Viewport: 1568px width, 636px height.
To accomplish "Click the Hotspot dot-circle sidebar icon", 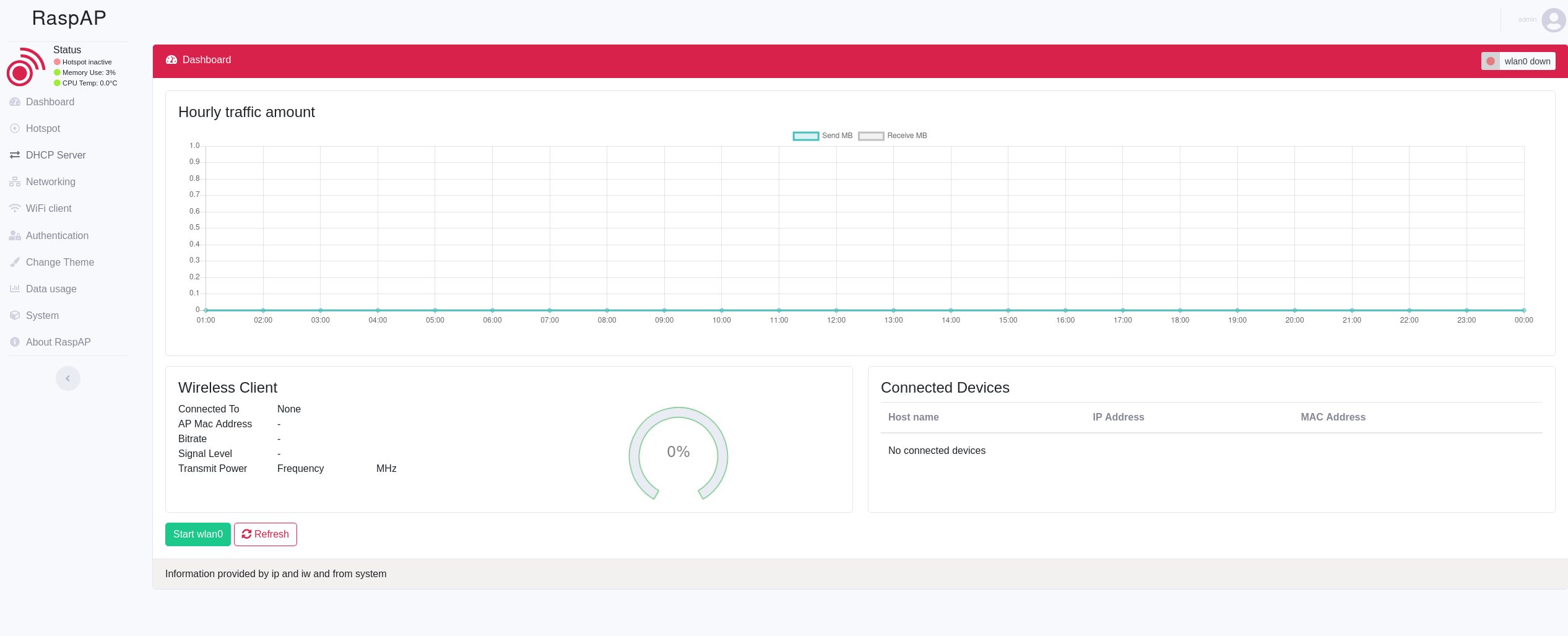I will (x=15, y=129).
